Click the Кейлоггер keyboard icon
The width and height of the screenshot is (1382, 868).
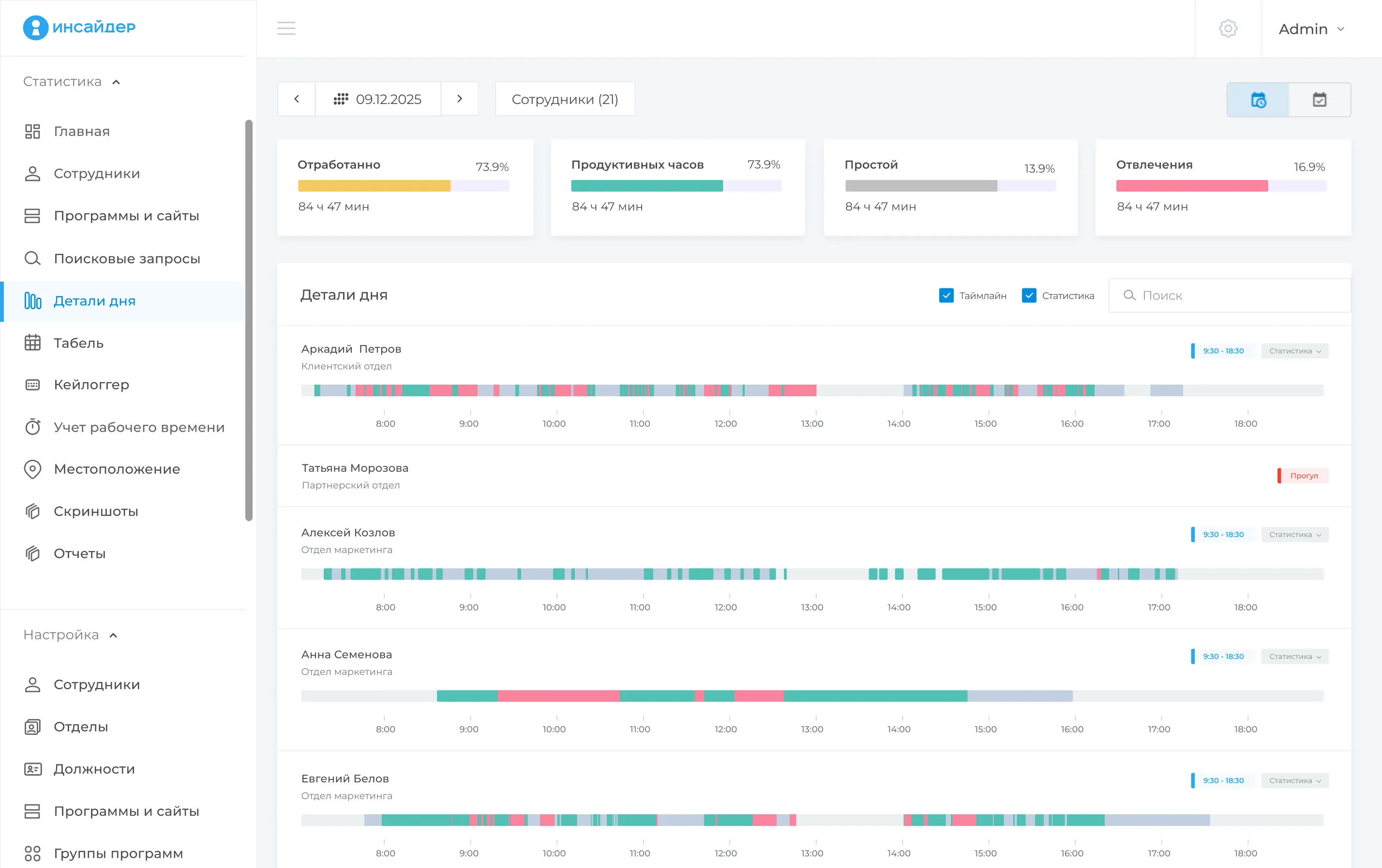(x=33, y=385)
